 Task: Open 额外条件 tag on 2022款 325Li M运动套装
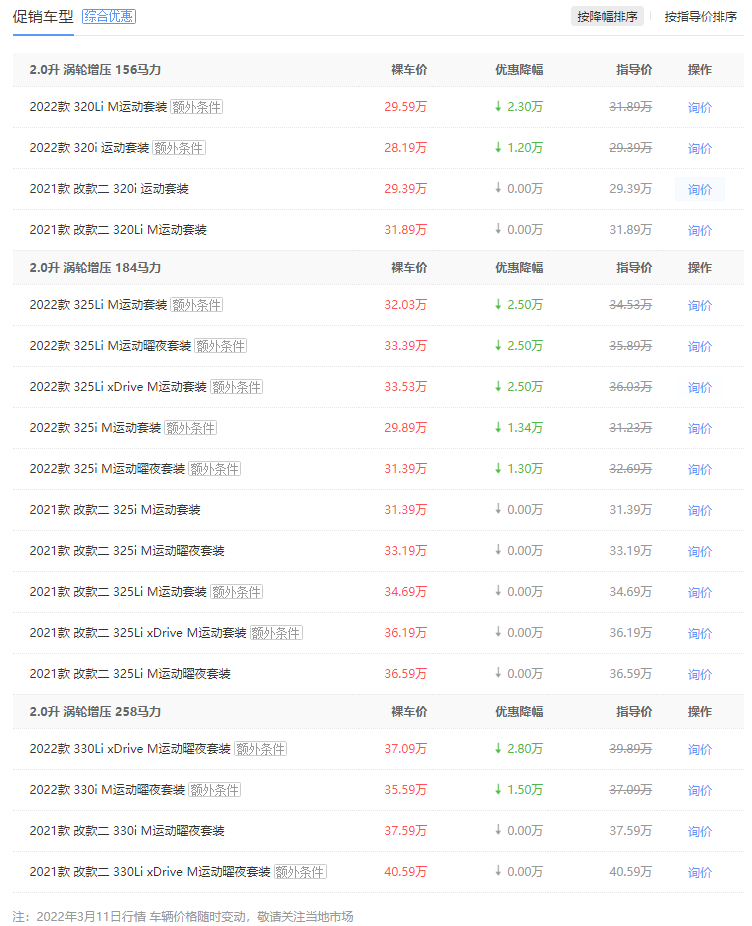197,305
